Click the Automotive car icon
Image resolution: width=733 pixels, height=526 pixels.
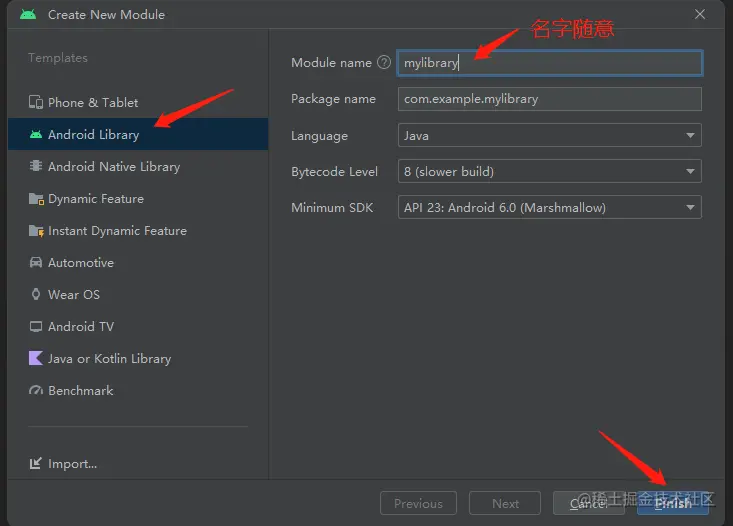(36, 262)
